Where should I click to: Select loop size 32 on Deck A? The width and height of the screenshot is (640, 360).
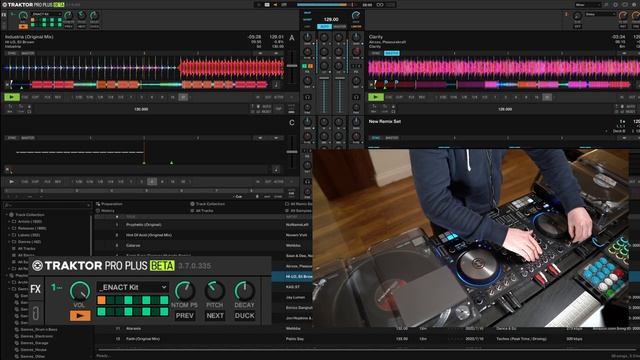[x=183, y=97]
